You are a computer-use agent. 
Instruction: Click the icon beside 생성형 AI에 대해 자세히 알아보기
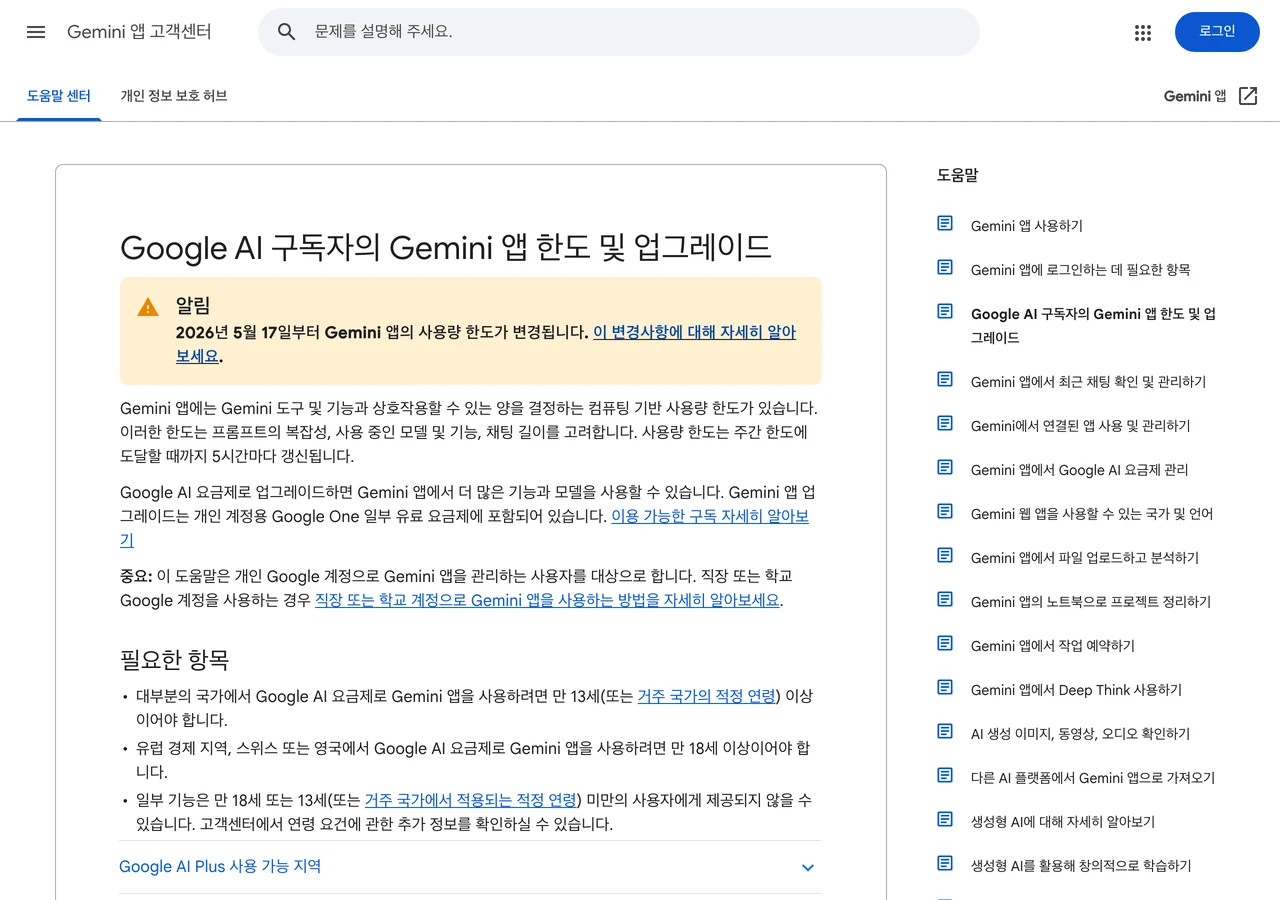(x=945, y=820)
